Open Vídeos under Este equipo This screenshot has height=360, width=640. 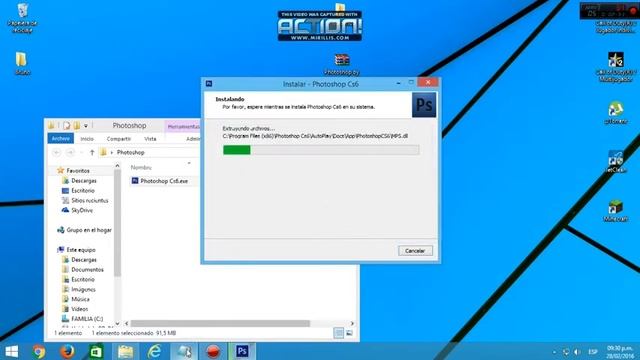point(80,309)
